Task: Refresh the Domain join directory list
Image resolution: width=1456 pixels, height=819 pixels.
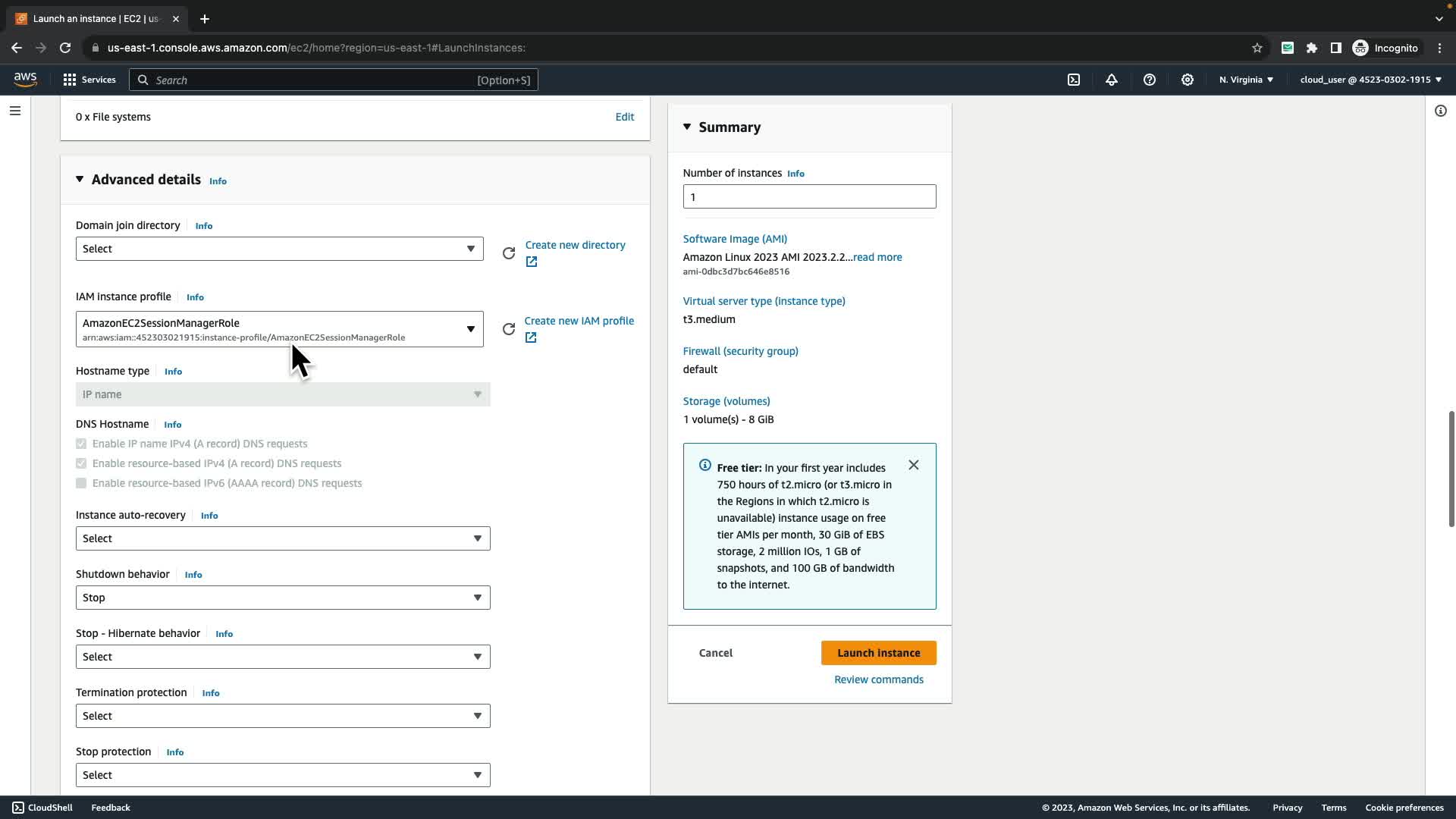Action: point(509,253)
